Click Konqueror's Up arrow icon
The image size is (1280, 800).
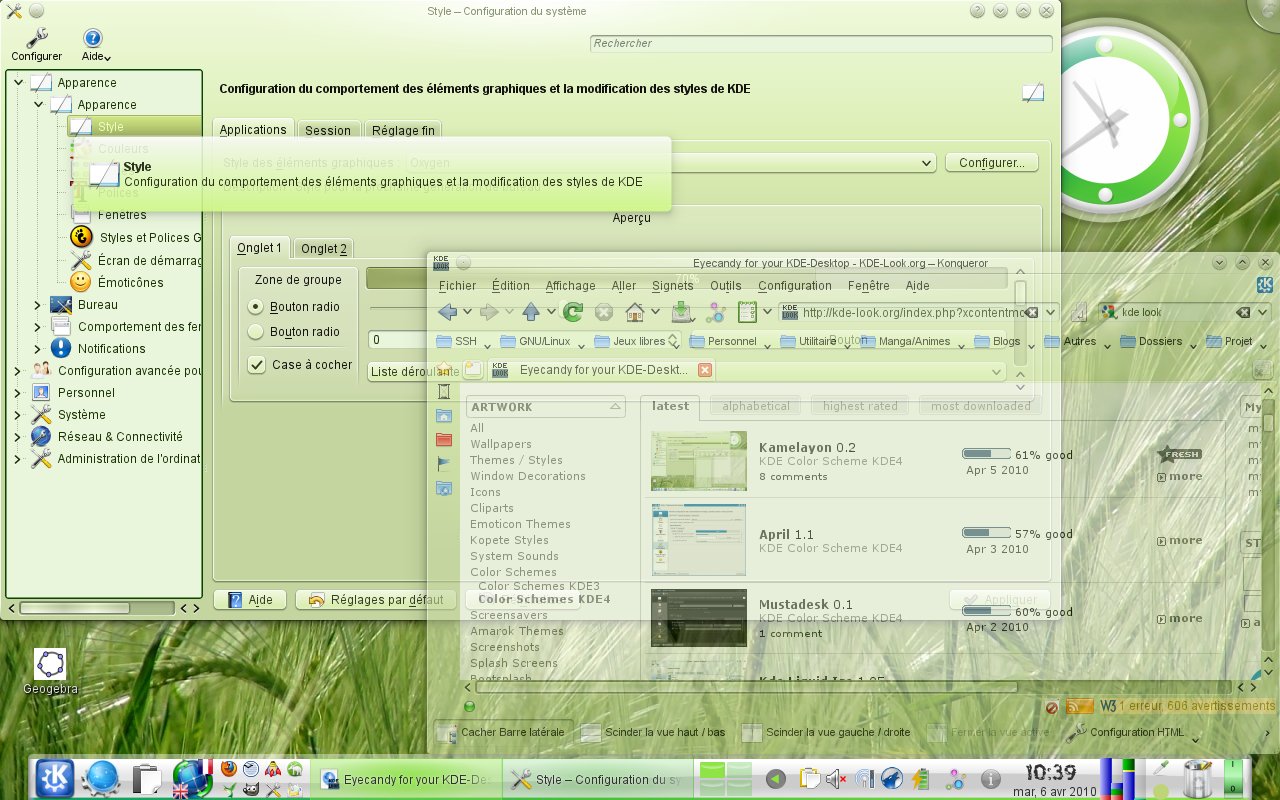pyautogui.click(x=531, y=312)
